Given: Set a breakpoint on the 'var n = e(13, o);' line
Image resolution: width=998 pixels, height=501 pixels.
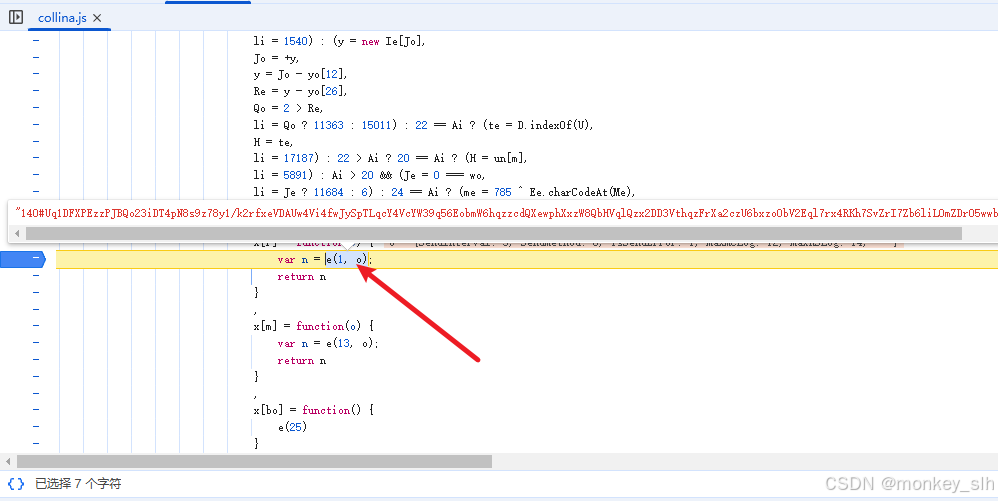Looking at the screenshot, I should click(x=36, y=343).
